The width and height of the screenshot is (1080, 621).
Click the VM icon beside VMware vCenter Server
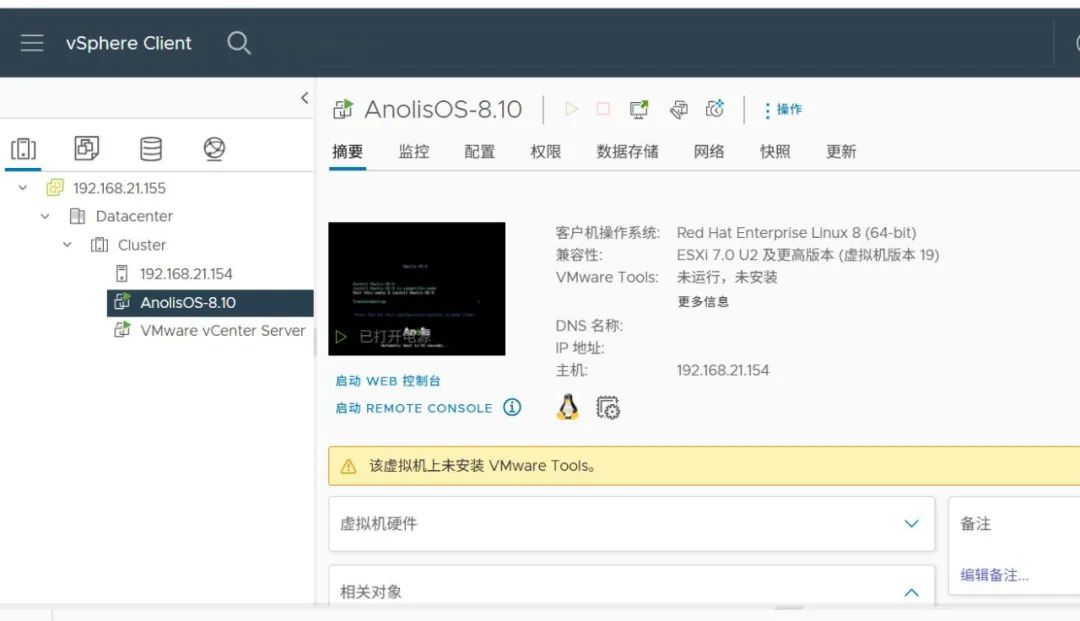tap(122, 330)
